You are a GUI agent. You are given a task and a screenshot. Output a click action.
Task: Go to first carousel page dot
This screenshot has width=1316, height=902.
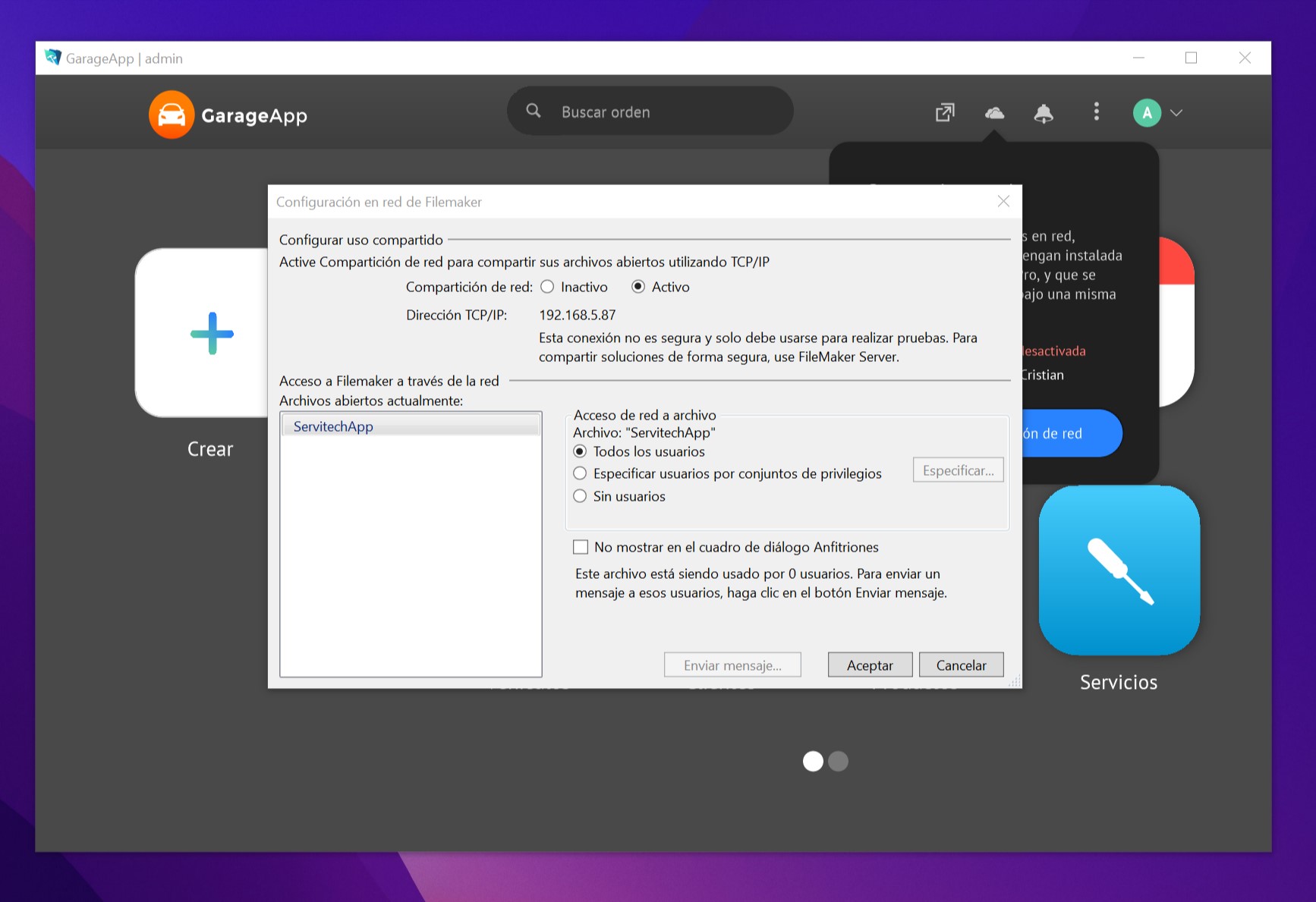pos(813,761)
